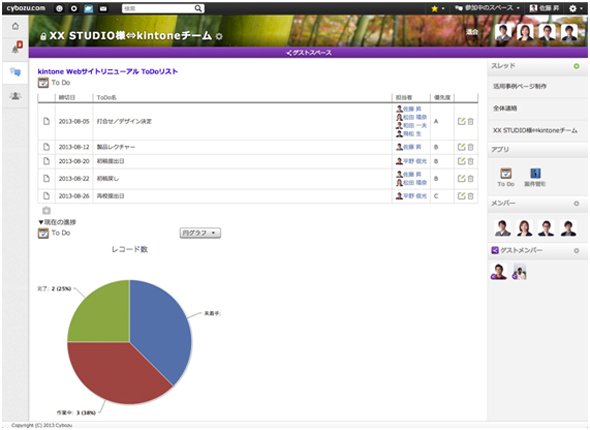The width and height of the screenshot is (590, 430).
Task: Open record details for 2013-08-05 row
Action: tap(46, 122)
